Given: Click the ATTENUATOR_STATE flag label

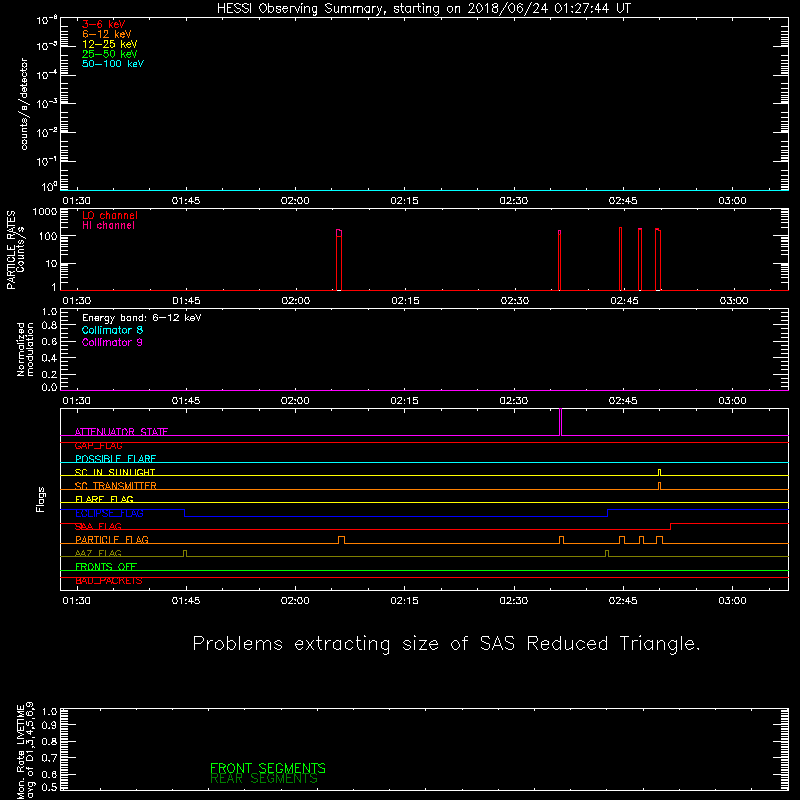Looking at the screenshot, I should [x=121, y=432].
